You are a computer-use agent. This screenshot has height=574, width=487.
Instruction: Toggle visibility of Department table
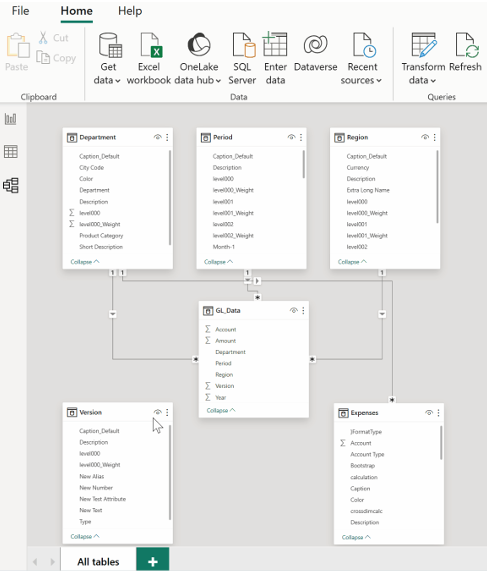[157, 137]
